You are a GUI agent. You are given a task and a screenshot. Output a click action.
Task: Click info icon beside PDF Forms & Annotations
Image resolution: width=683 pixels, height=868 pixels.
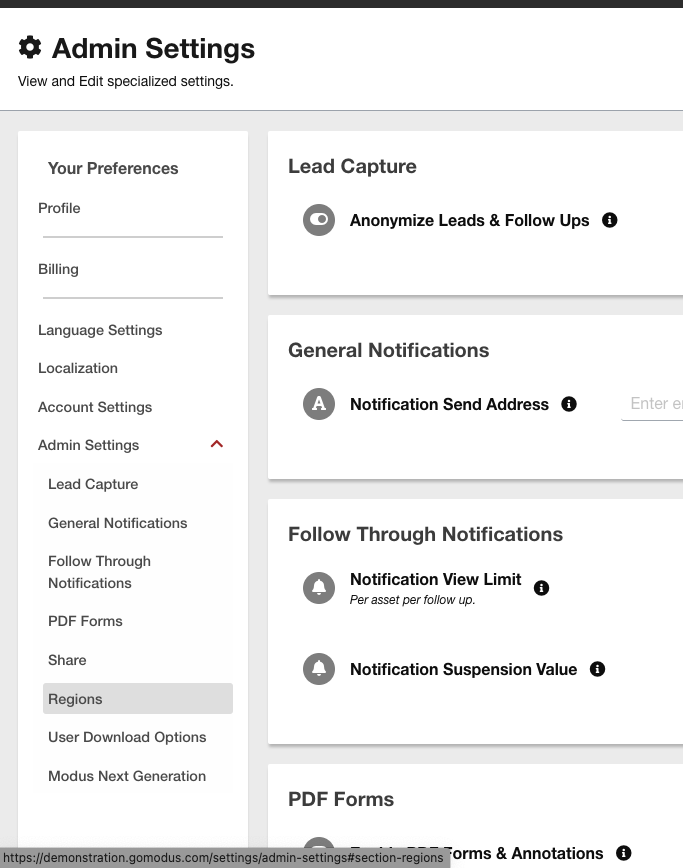tap(624, 853)
